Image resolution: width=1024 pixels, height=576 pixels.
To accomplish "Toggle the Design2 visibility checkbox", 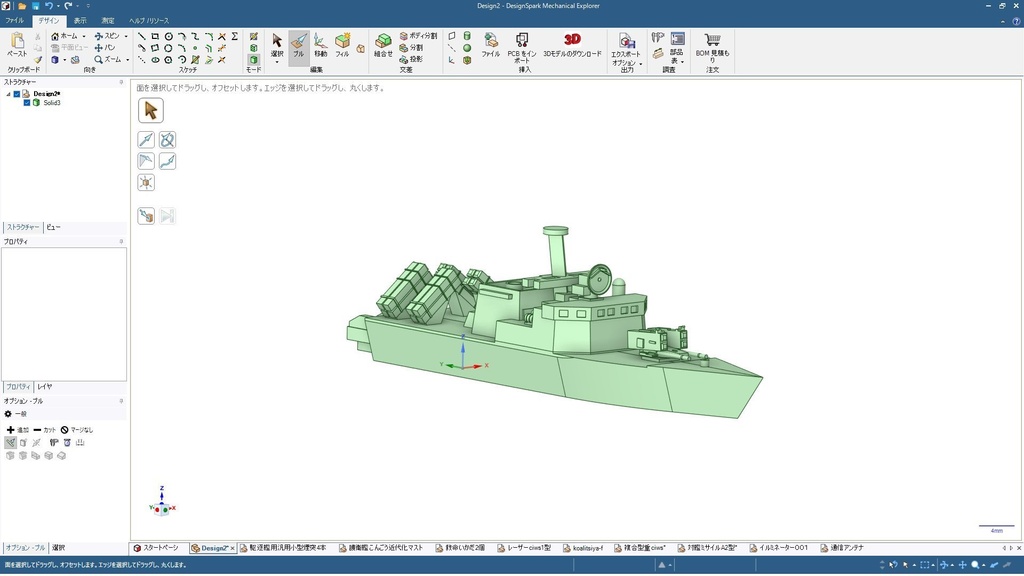I will pyautogui.click(x=17, y=94).
